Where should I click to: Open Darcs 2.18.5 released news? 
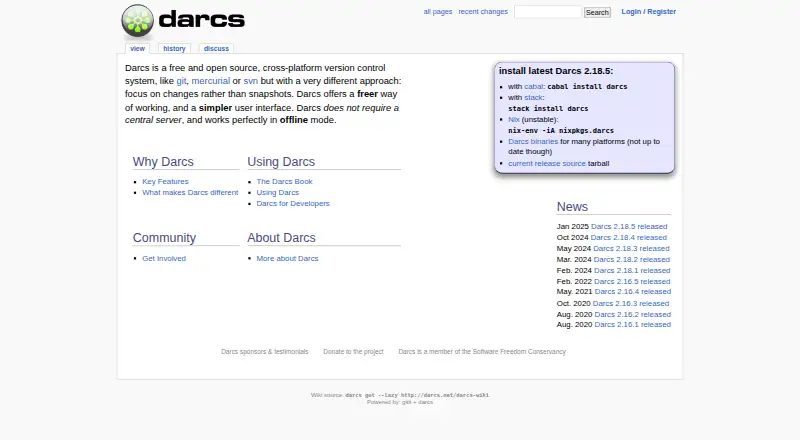tap(629, 227)
